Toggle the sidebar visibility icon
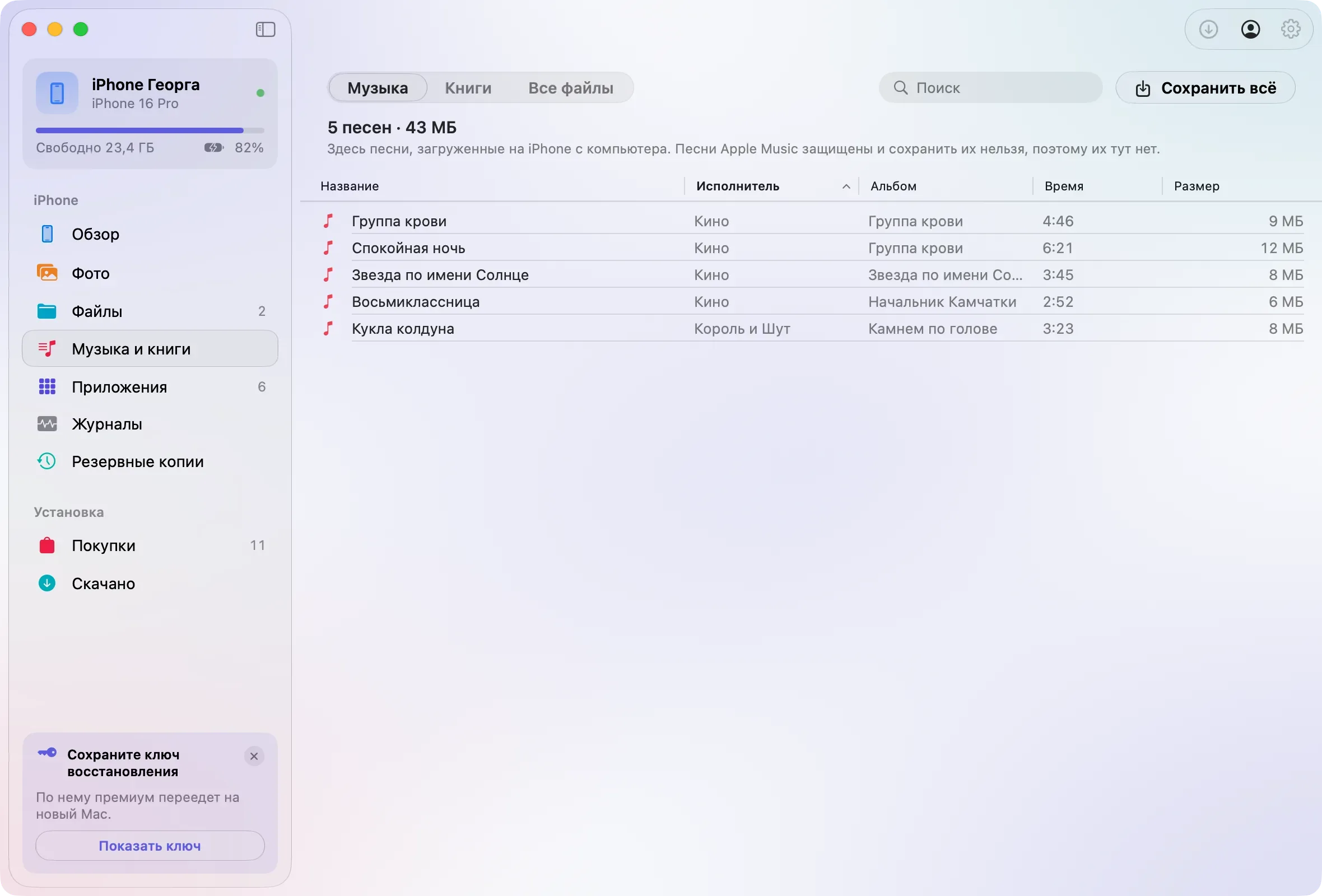The width and height of the screenshot is (1322, 896). point(265,29)
